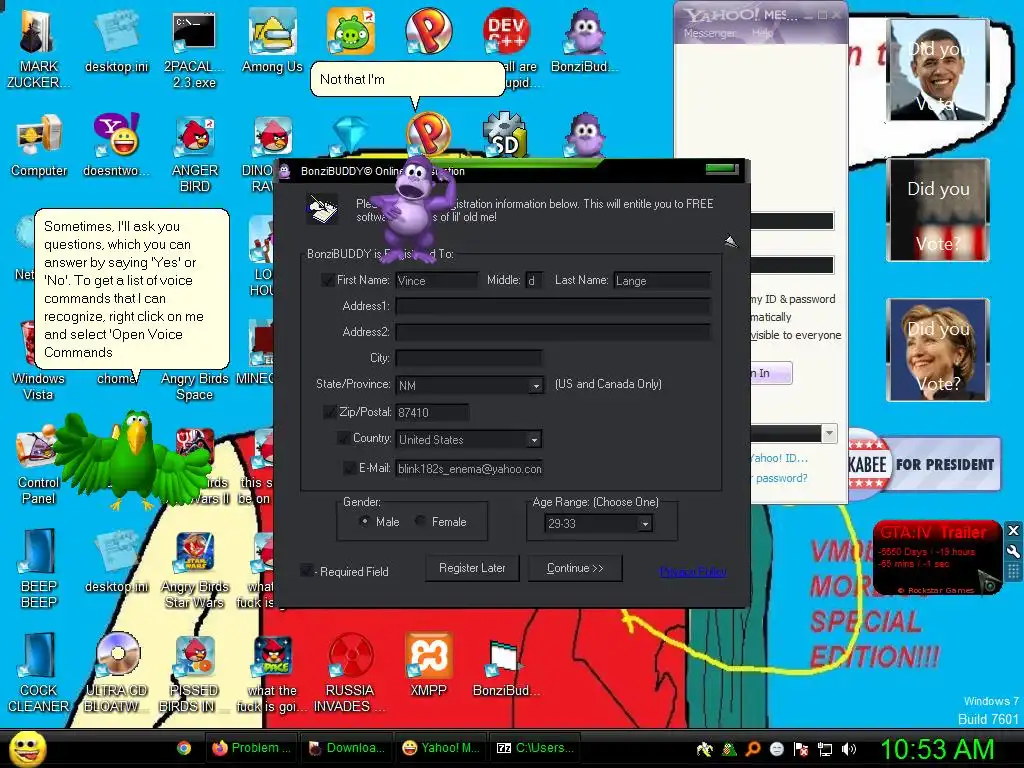This screenshot has width=1024, height=768.
Task: Click Yahoo! ID link in Messenger
Action: (778, 458)
